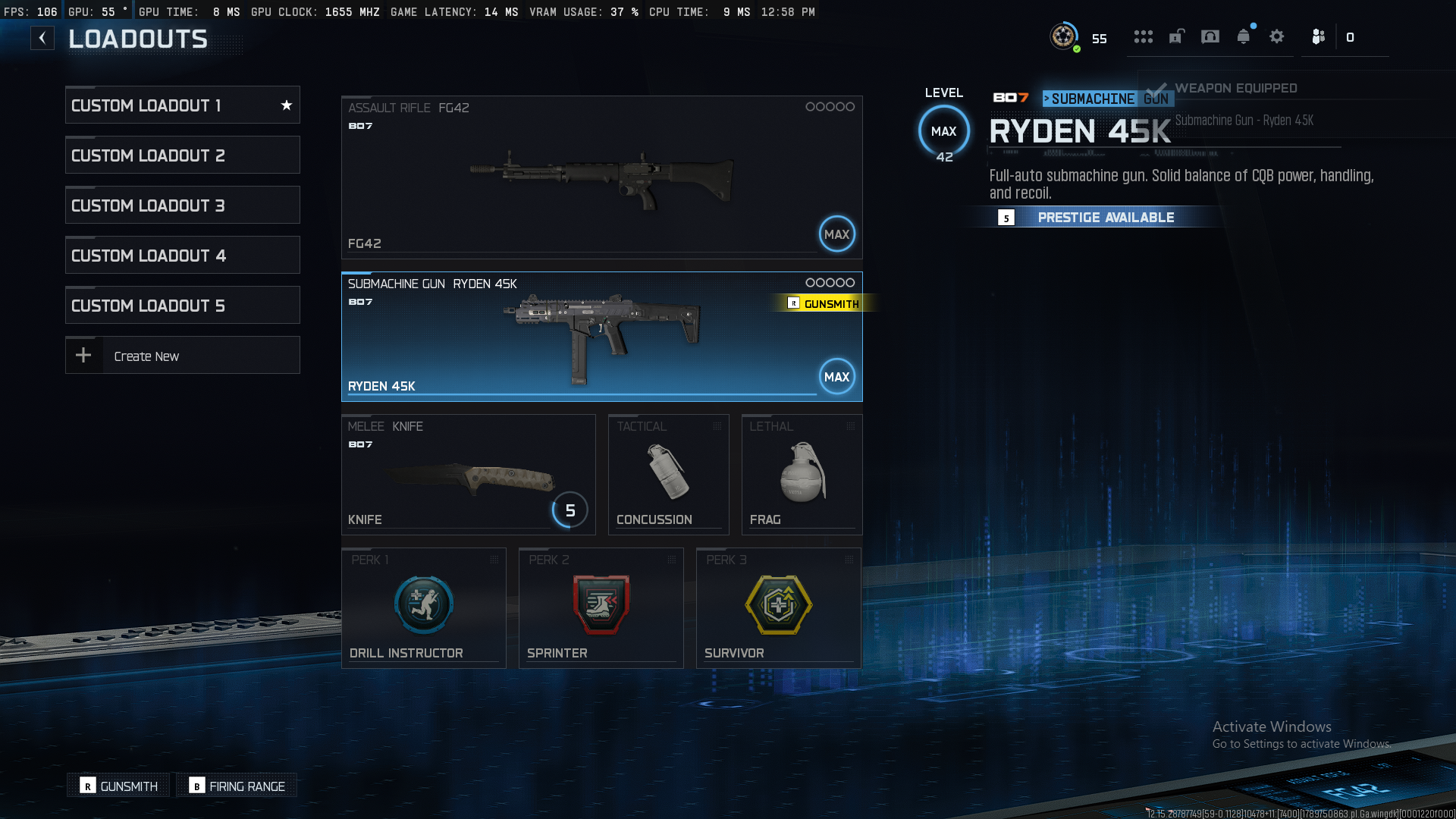
Task: Click the Perk 2 slot grip dots
Action: point(672,560)
